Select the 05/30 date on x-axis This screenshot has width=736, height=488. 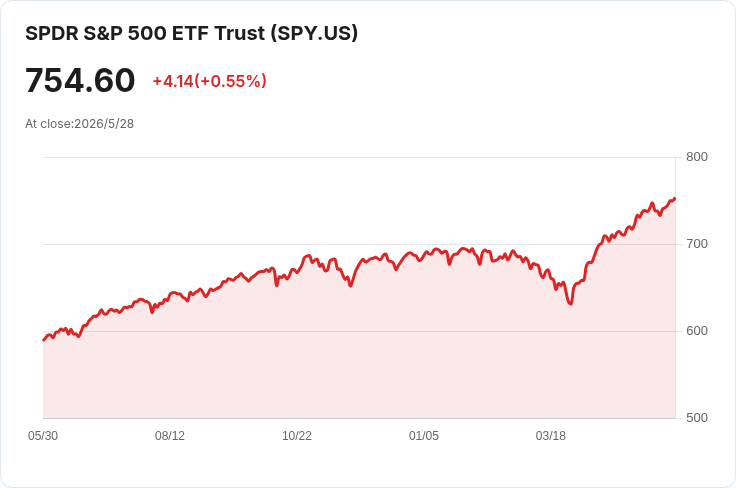[43, 436]
